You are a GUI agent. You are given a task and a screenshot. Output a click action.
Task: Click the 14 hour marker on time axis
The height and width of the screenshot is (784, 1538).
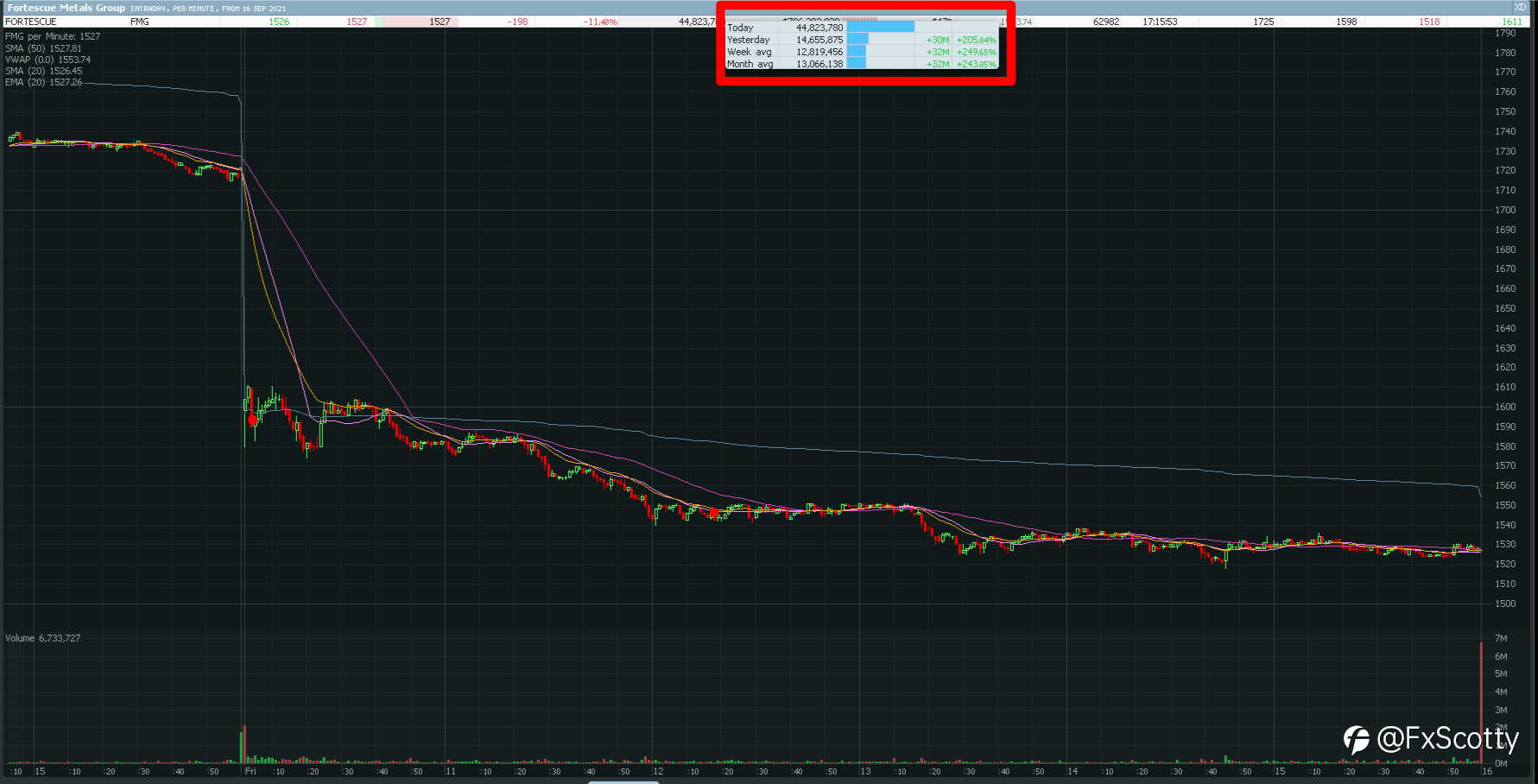pyautogui.click(x=1073, y=771)
